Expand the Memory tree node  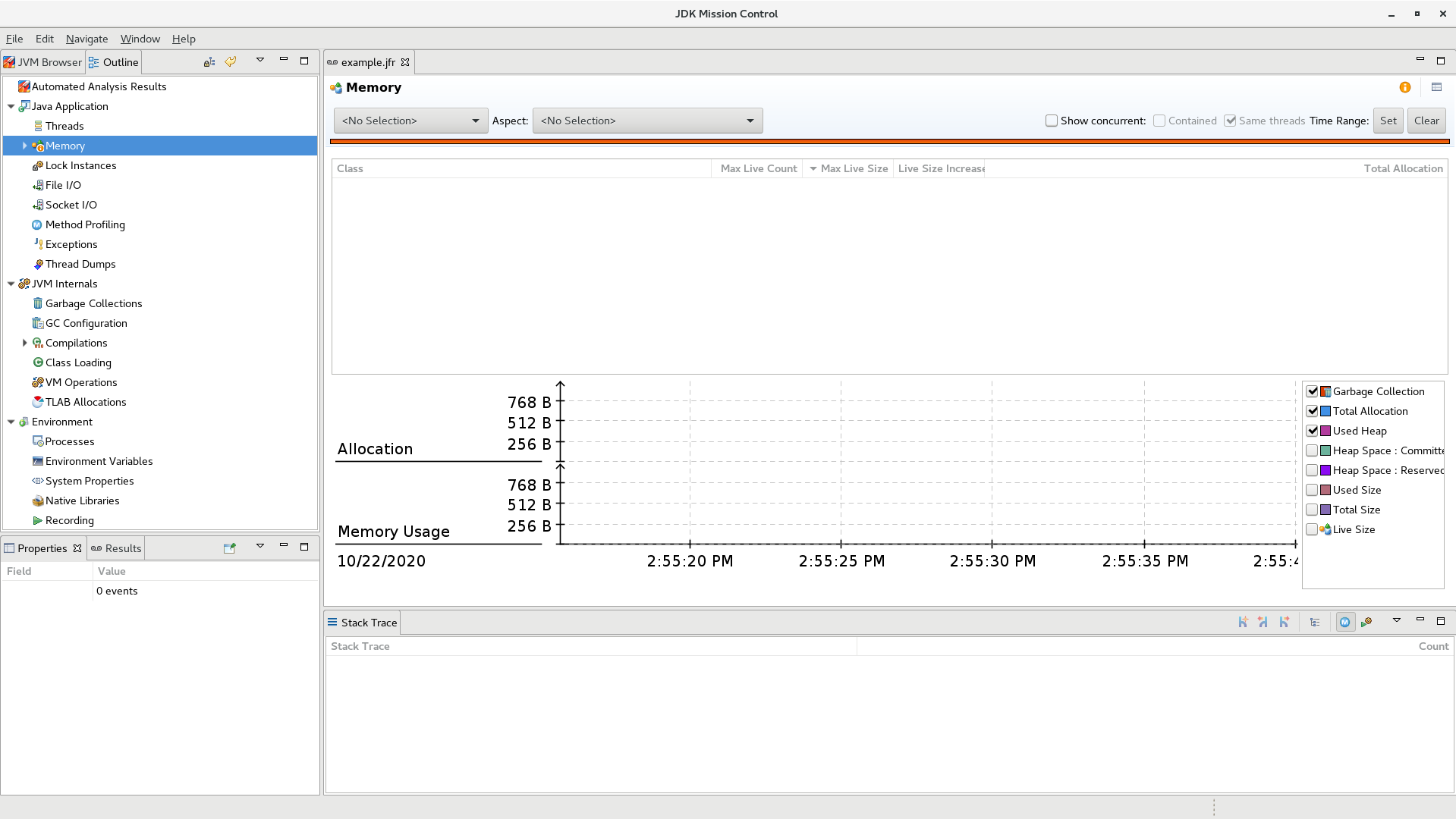[x=25, y=146]
